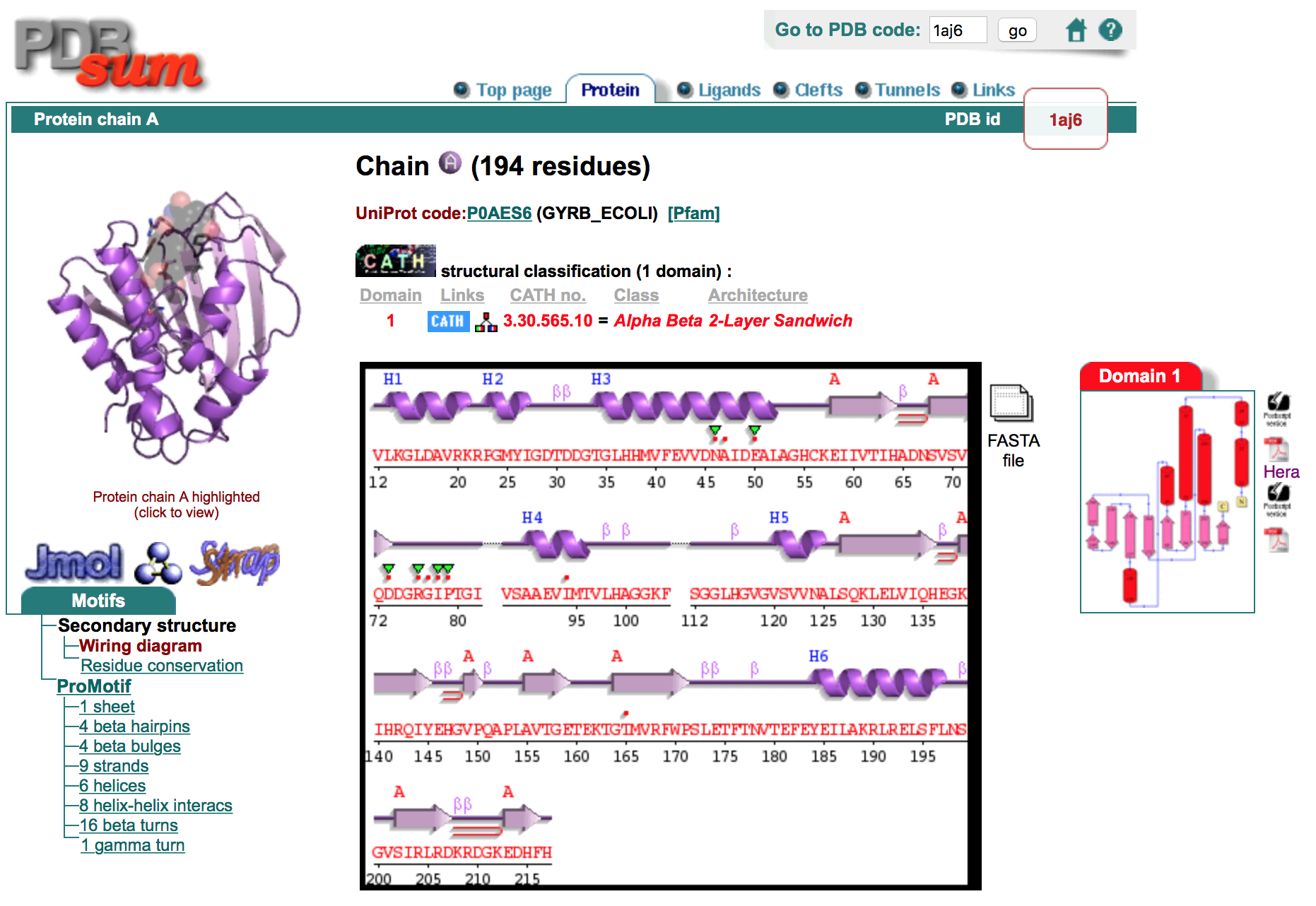Open the blue CATH link for domain 1
The image size is (1316, 906).
(448, 321)
